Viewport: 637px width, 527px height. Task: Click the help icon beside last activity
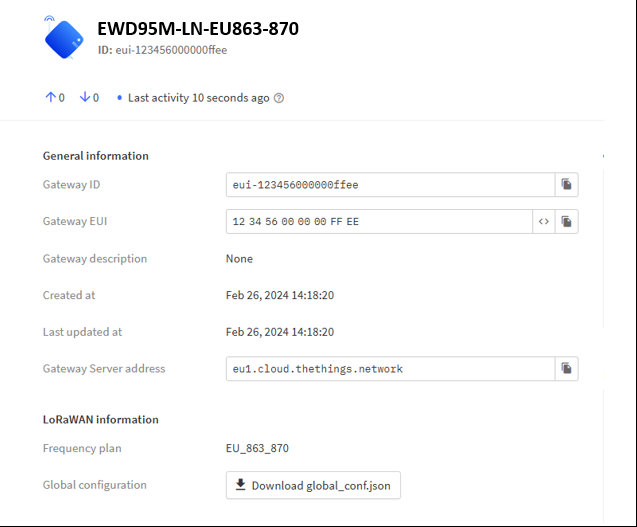(279, 98)
